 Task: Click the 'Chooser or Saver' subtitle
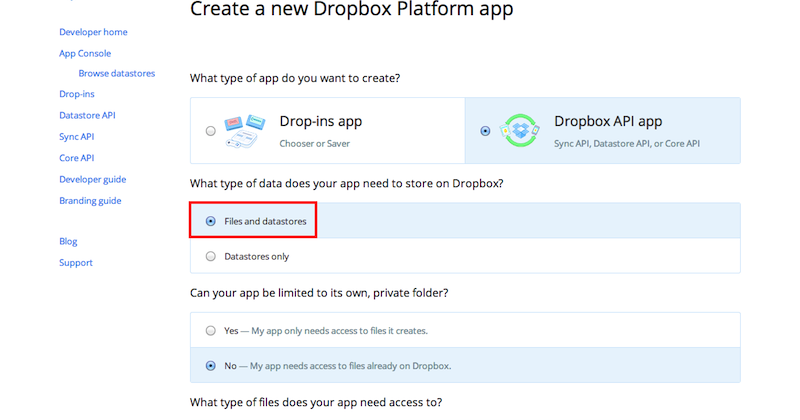point(315,144)
